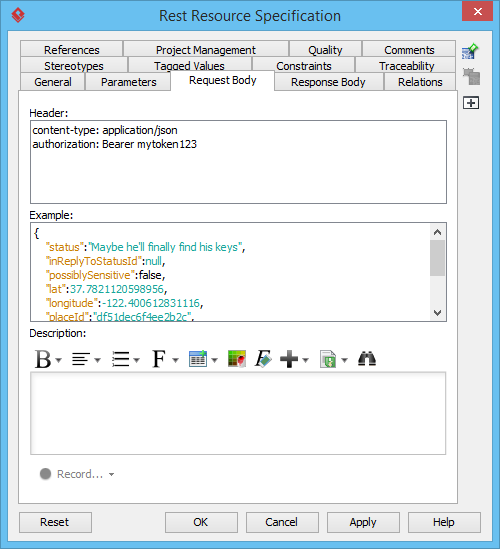Screen dimensions: 500x549
Task: Click inside the Header text area
Action: pyautogui.click(x=238, y=162)
